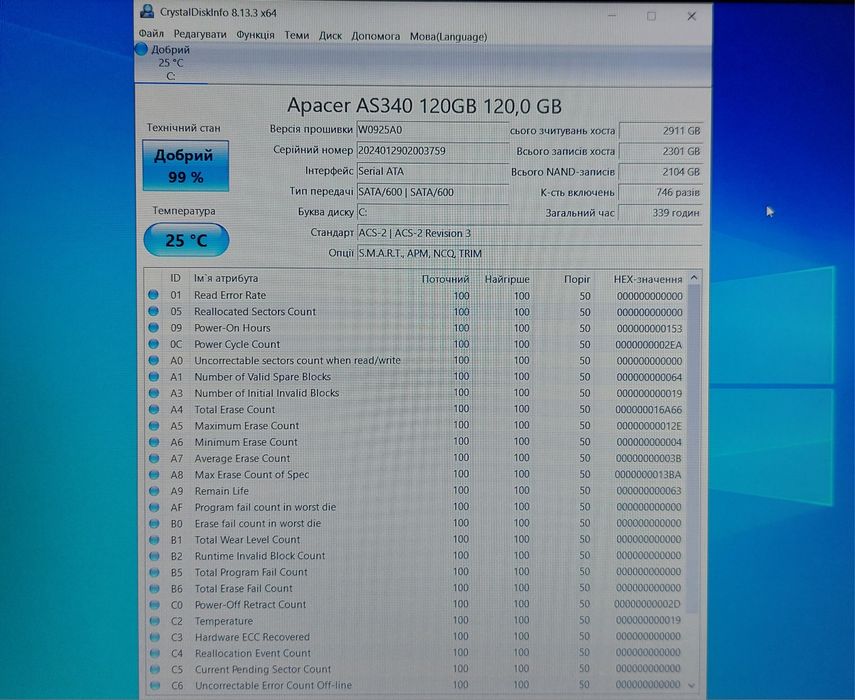This screenshot has width=855, height=700.
Task: Click the NAND writes value 2104 GB
Action: [x=660, y=172]
